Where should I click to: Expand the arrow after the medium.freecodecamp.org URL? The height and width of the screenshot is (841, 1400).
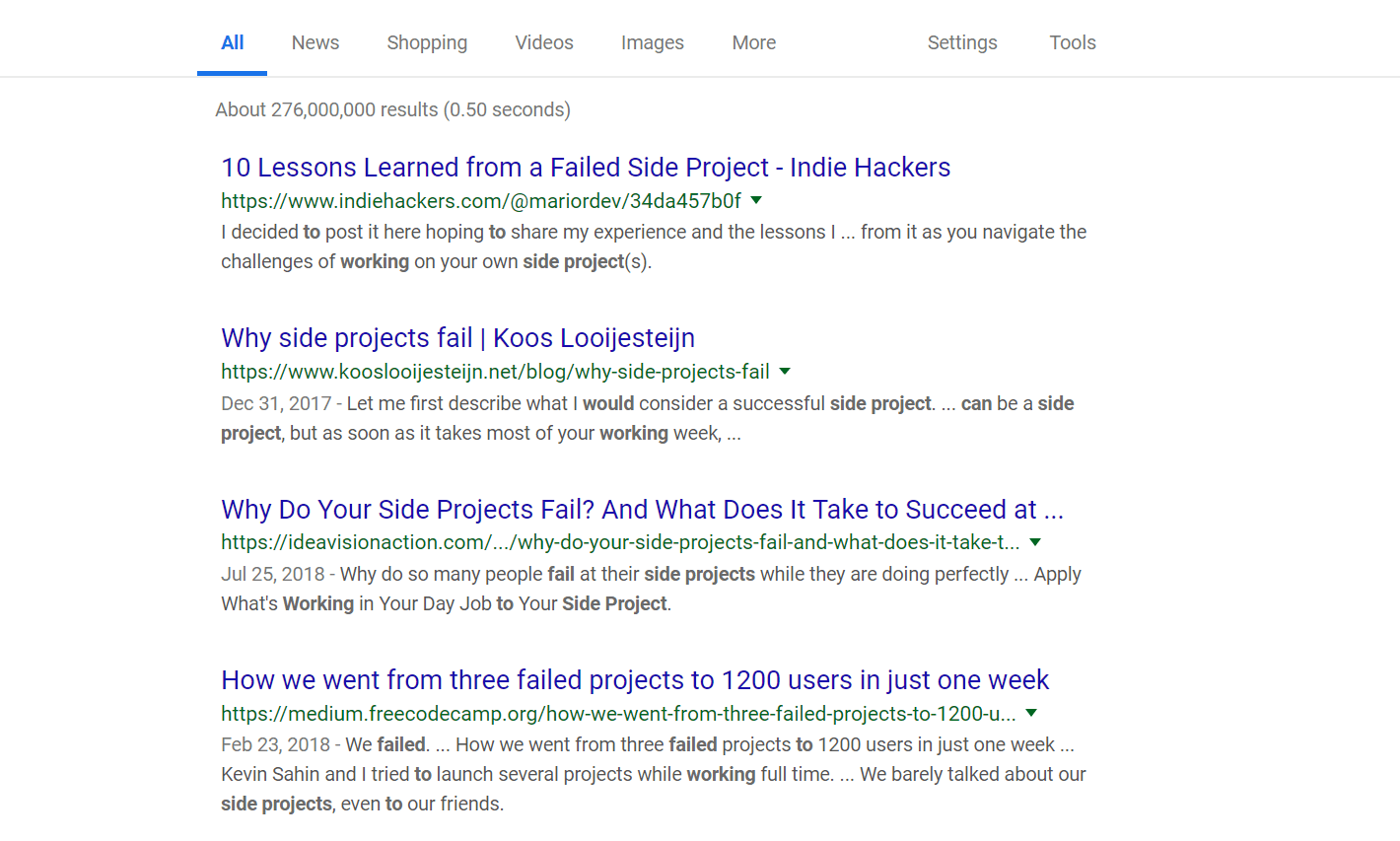tap(1031, 713)
